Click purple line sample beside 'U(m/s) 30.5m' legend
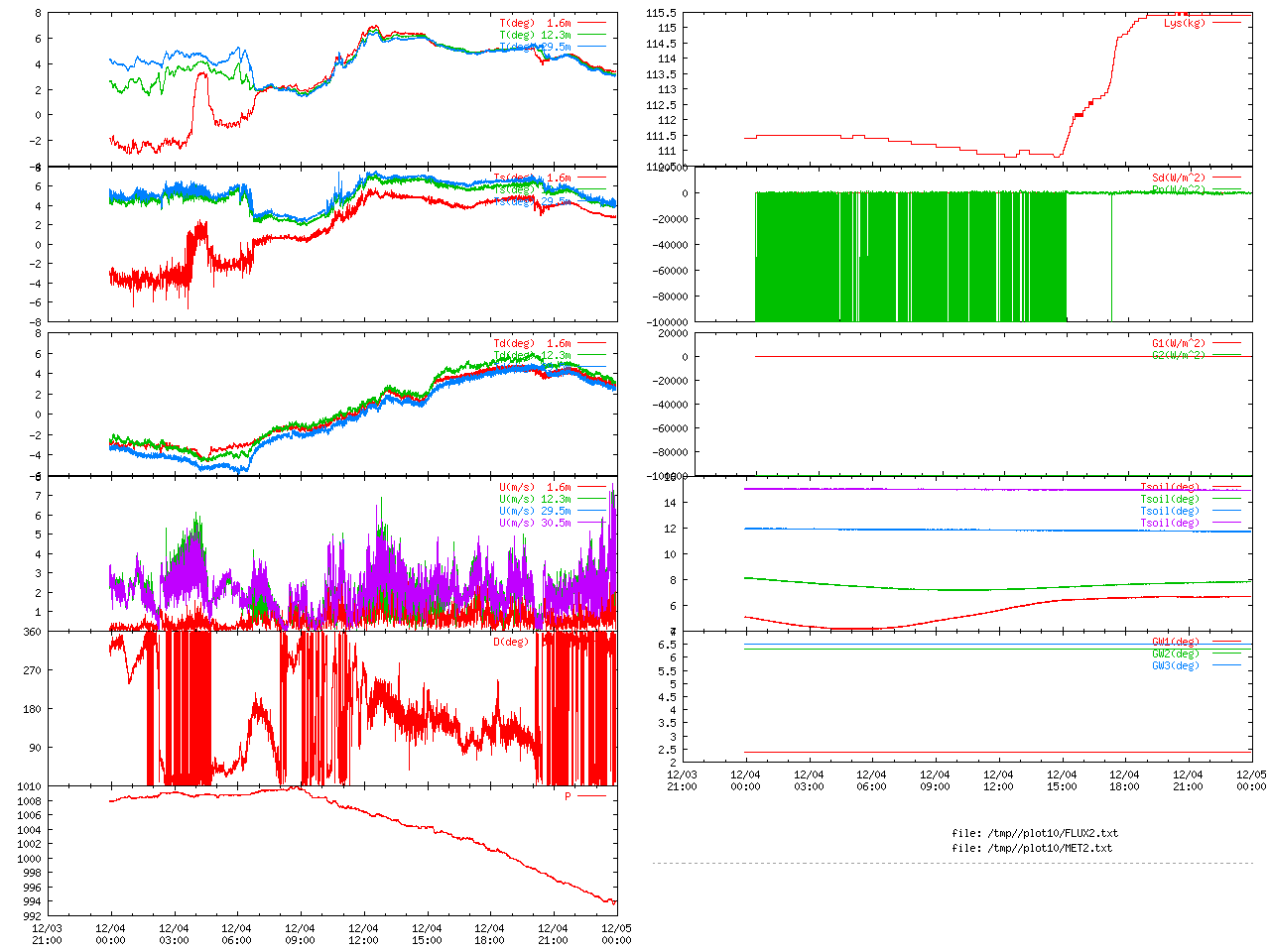This screenshot has height=952, width=1270. point(592,523)
